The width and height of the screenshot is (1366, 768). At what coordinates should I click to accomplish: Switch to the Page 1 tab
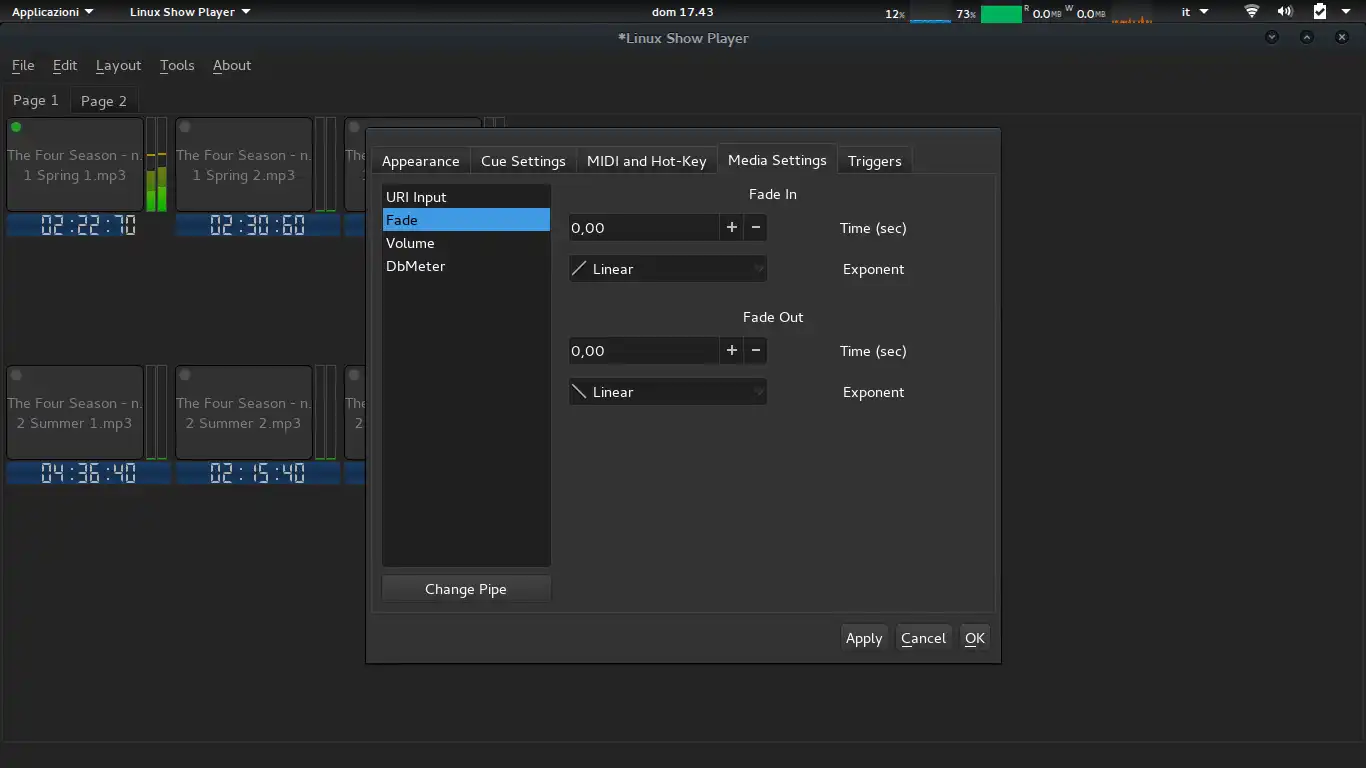click(x=36, y=100)
